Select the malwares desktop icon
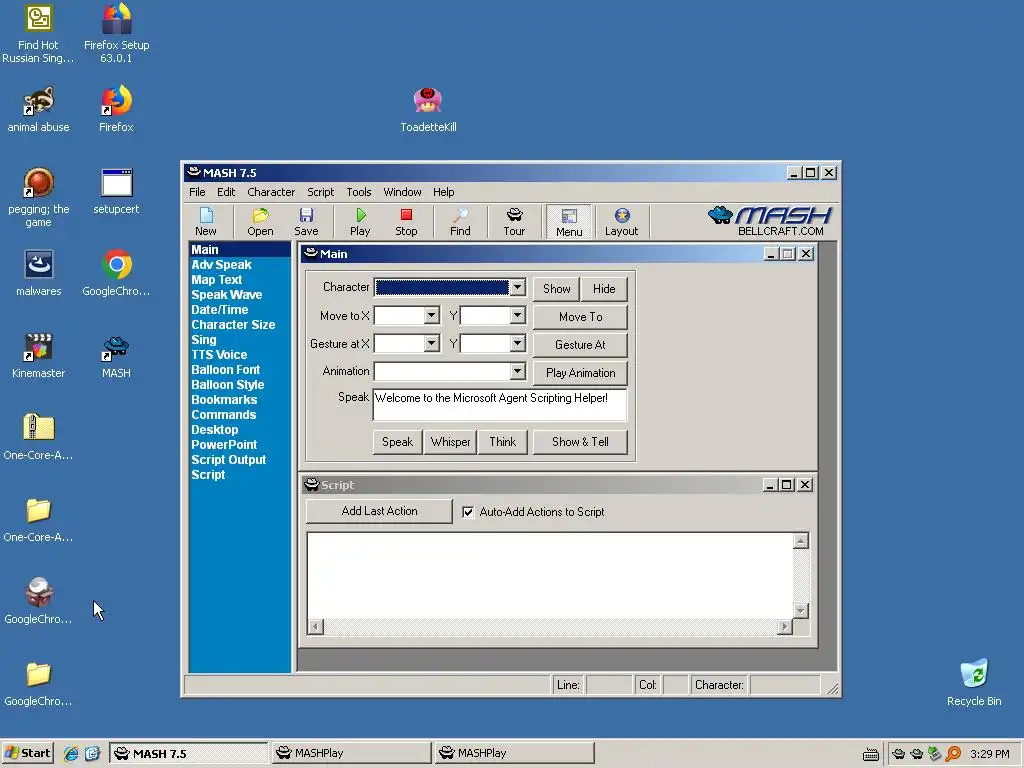This screenshot has width=1024, height=768. click(39, 274)
